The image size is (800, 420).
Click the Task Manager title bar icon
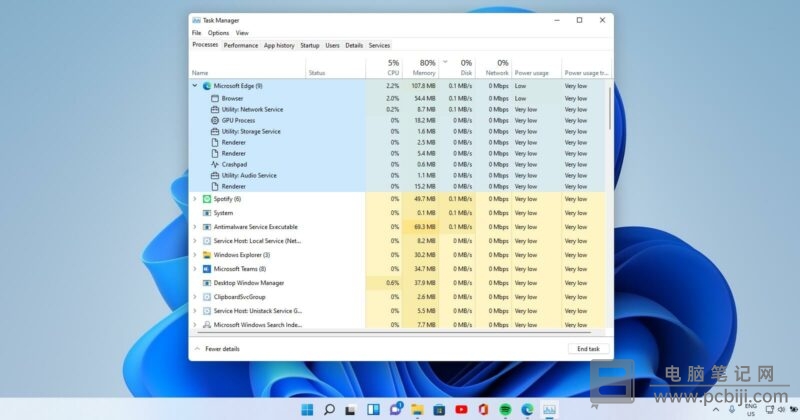click(x=196, y=20)
